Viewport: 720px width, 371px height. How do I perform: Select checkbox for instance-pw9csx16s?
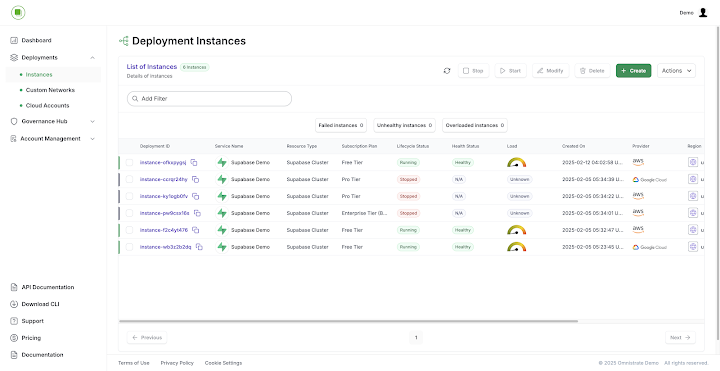pos(129,213)
